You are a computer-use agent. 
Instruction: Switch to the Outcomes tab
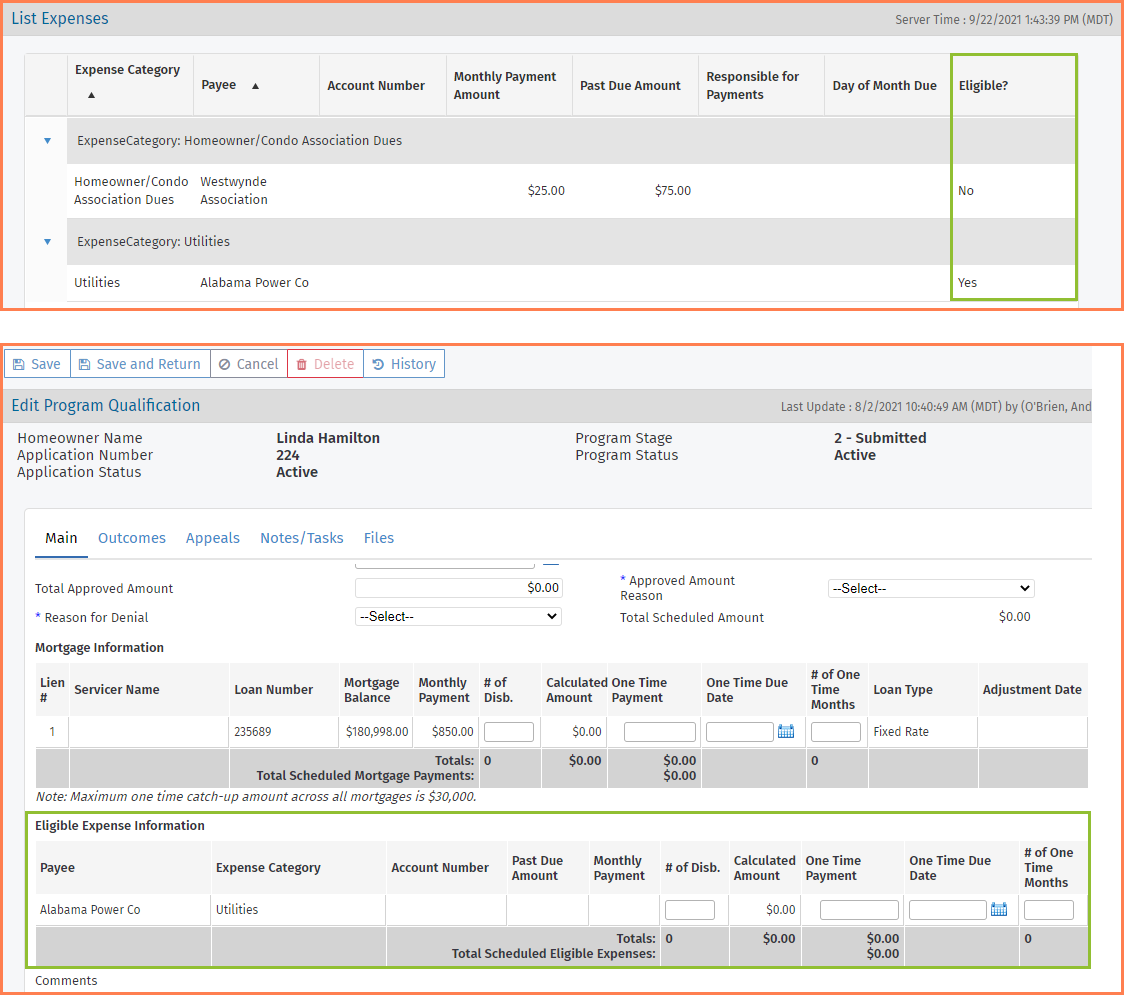click(x=132, y=538)
